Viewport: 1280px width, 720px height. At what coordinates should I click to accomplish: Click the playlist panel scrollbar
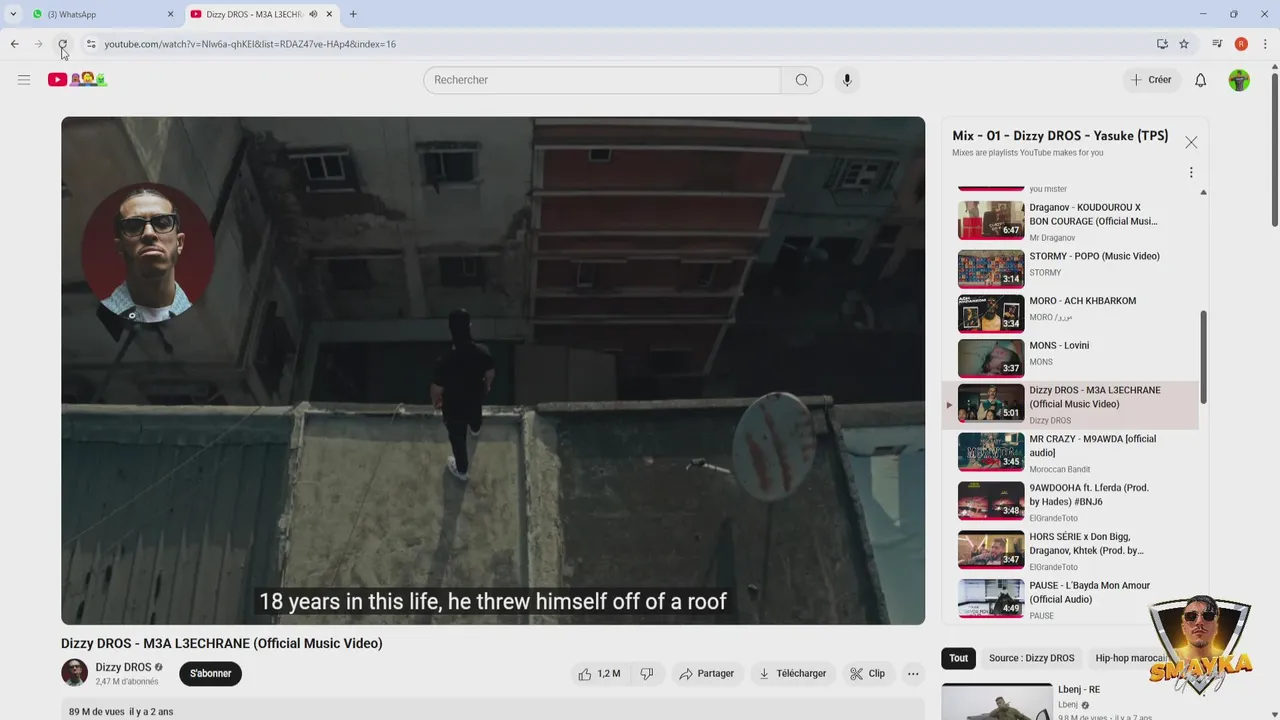coord(1203,357)
